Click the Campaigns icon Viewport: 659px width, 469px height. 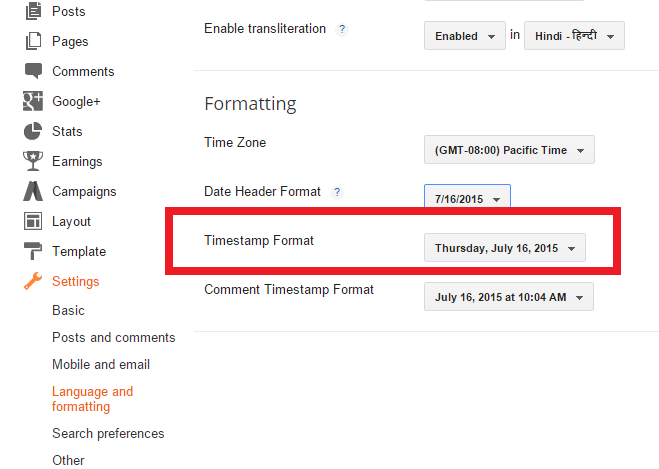coord(33,192)
